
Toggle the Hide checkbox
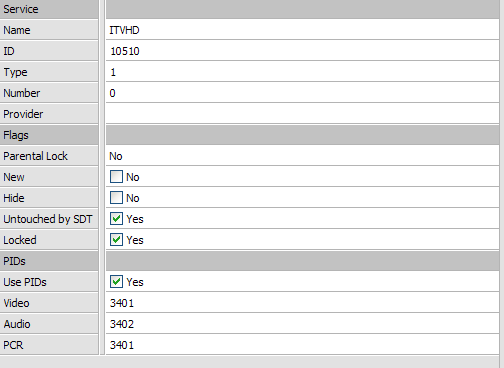[116, 198]
